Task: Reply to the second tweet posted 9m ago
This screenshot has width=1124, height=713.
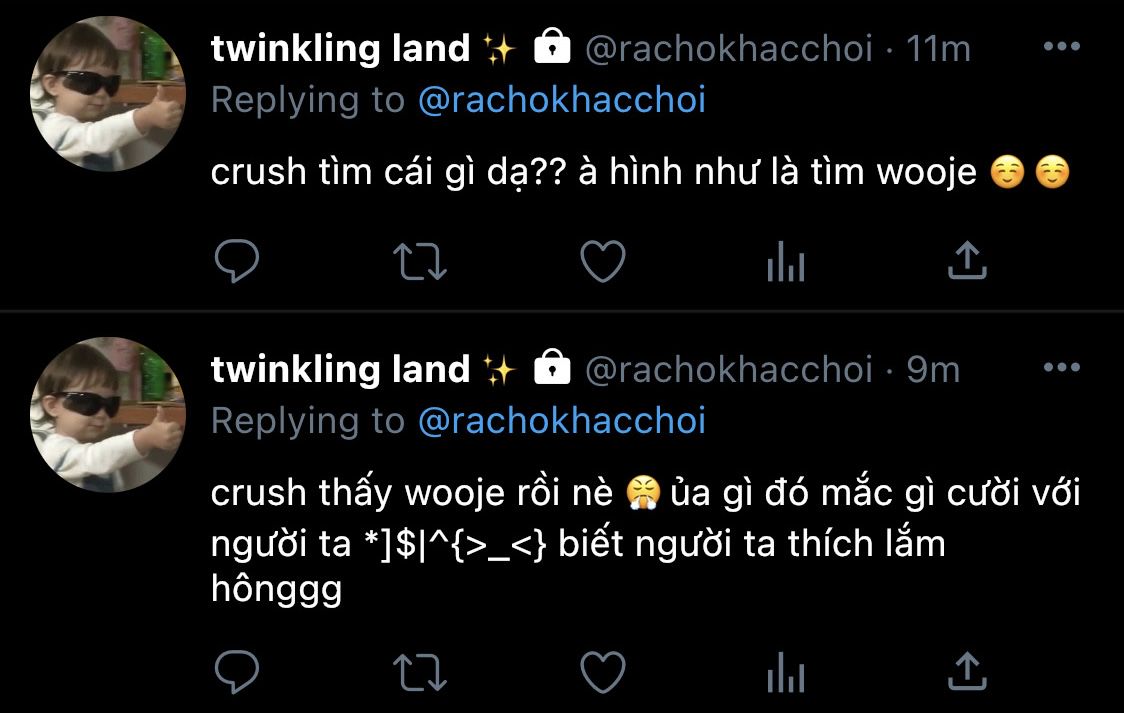Action: point(237,671)
